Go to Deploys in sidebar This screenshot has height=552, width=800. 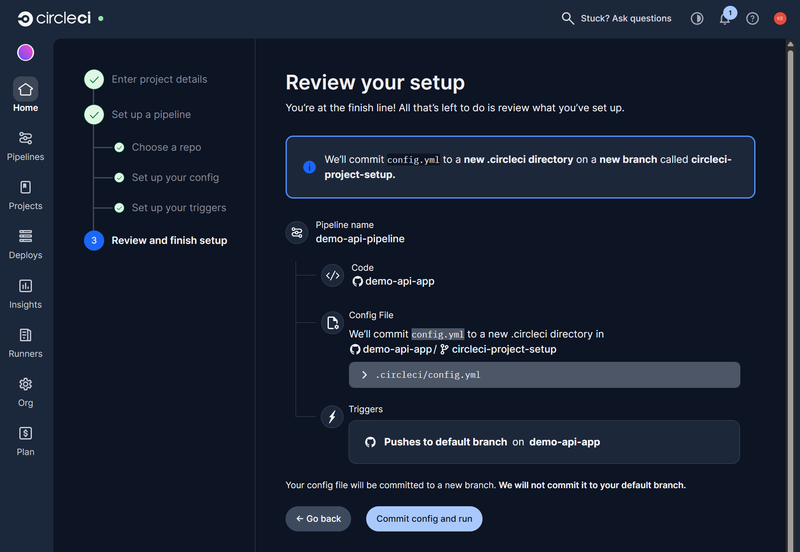tap(25, 237)
